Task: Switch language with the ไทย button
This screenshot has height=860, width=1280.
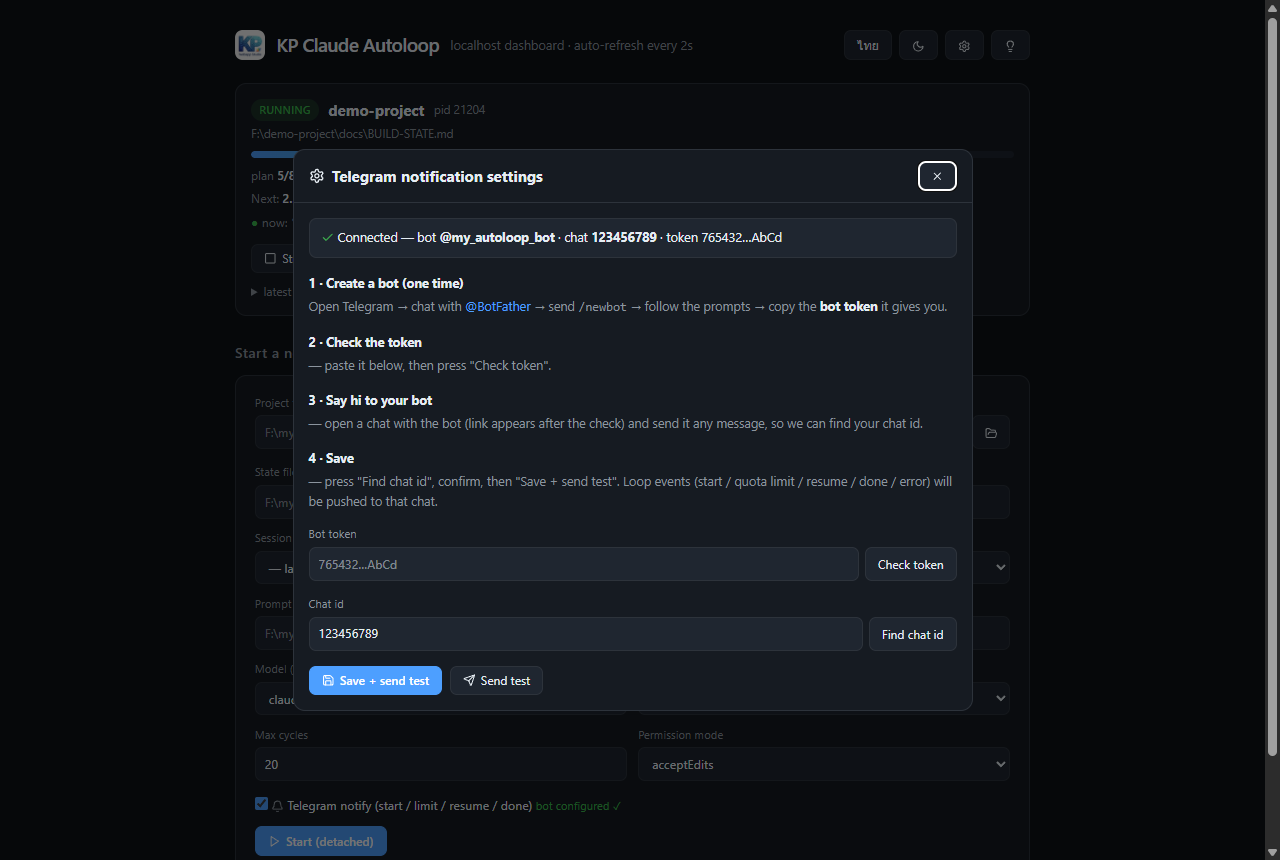Action: (867, 46)
